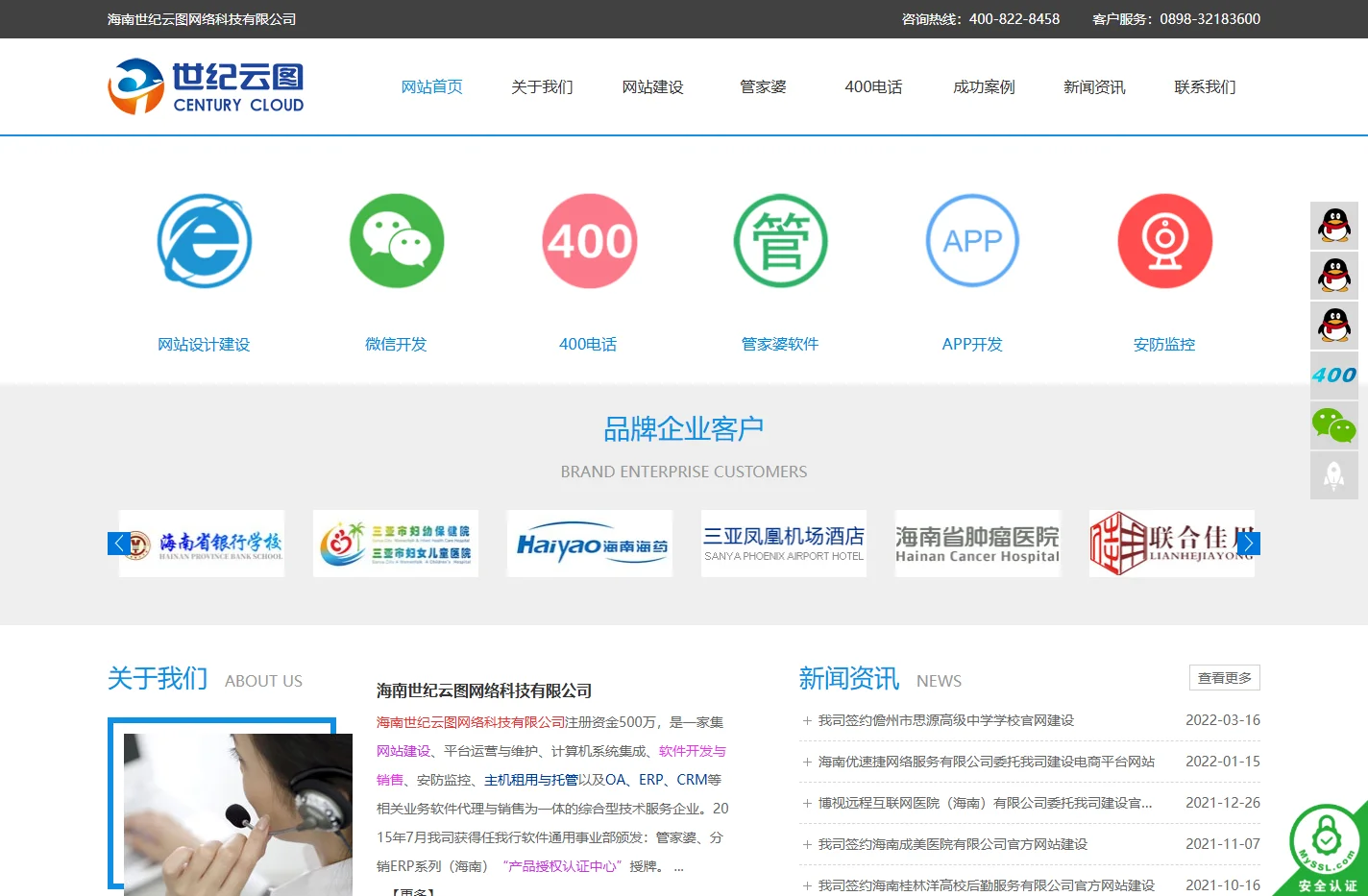This screenshot has height=896, width=1368.
Task: Click the MySSL 安全认证 badge
Action: tap(1326, 851)
